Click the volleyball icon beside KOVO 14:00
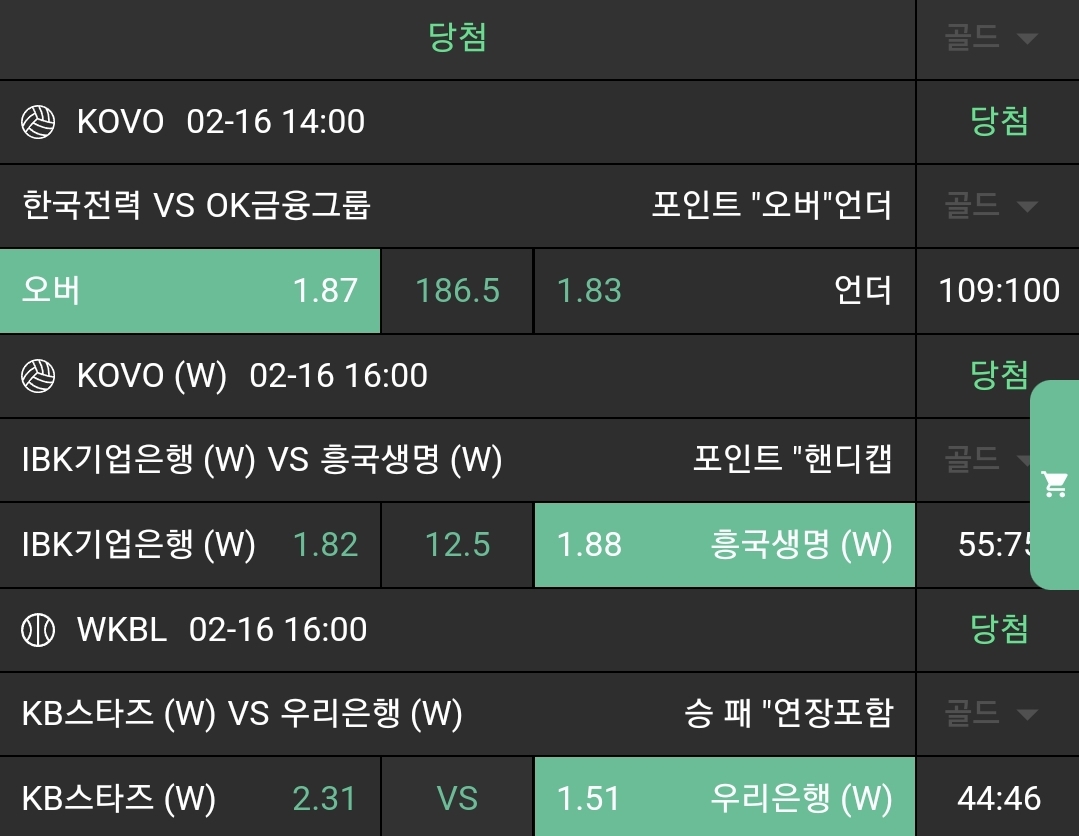The width and height of the screenshot is (1079, 836). click(x=38, y=122)
